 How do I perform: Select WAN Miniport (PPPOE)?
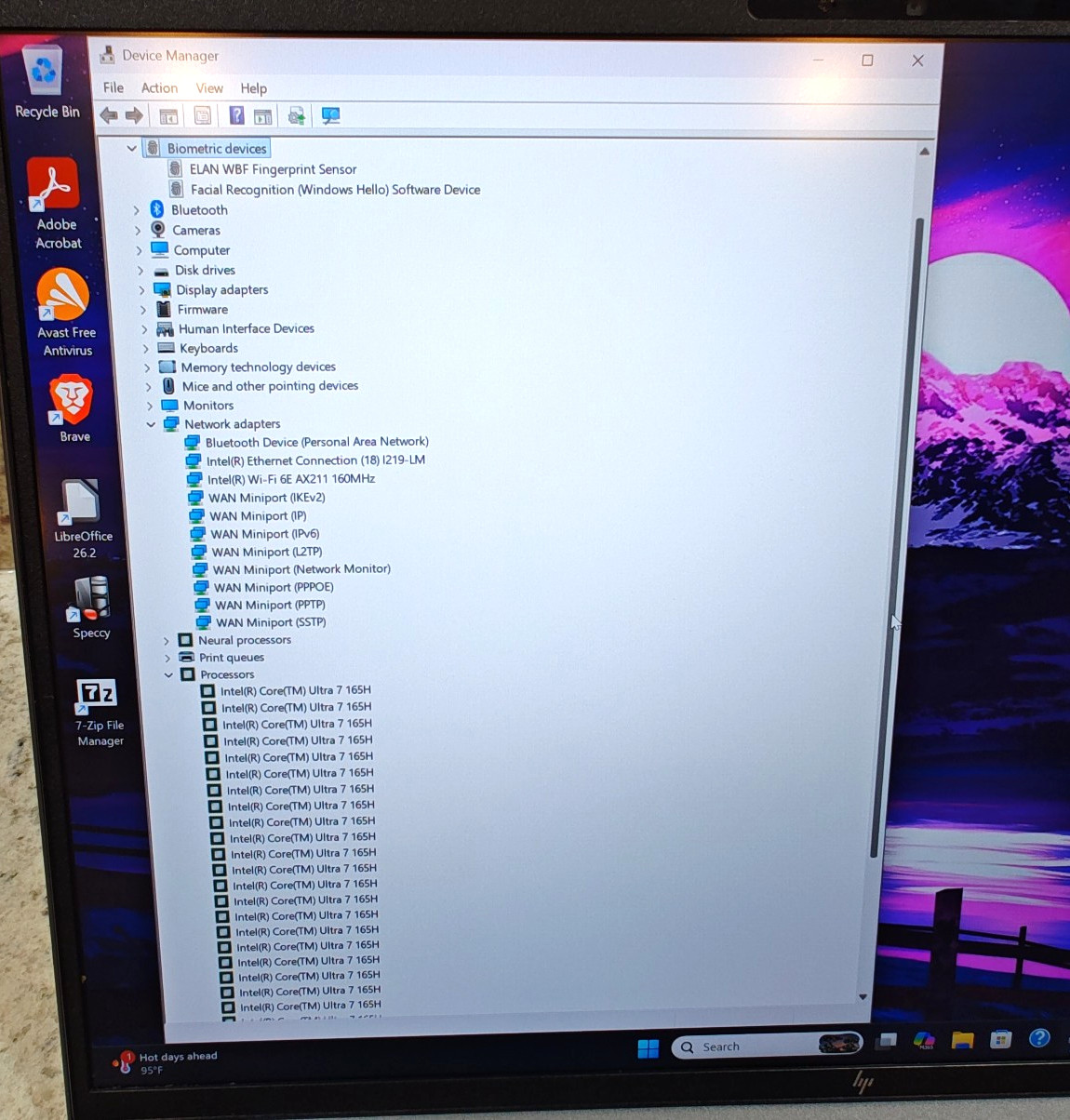(274, 587)
